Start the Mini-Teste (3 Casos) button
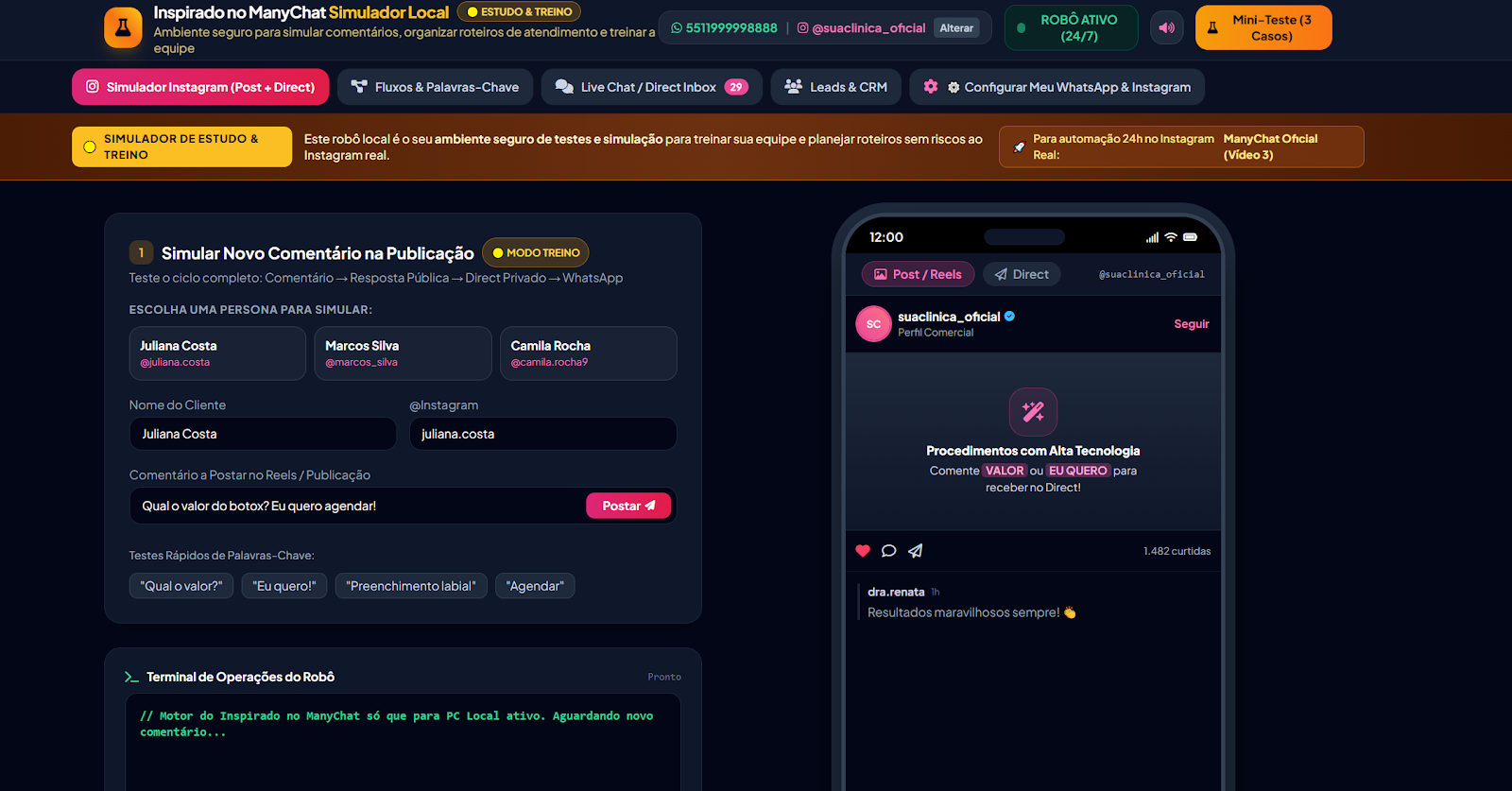1512x791 pixels. (1263, 27)
